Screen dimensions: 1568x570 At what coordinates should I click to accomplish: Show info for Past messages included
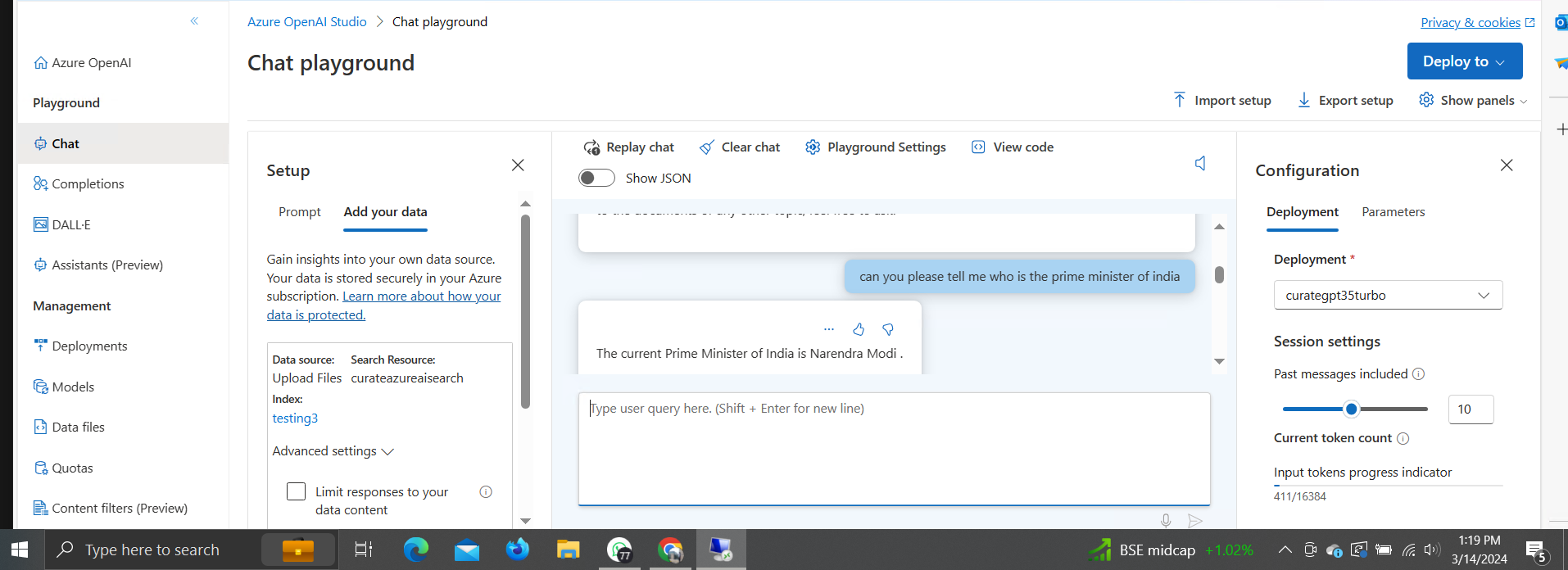click(1419, 374)
